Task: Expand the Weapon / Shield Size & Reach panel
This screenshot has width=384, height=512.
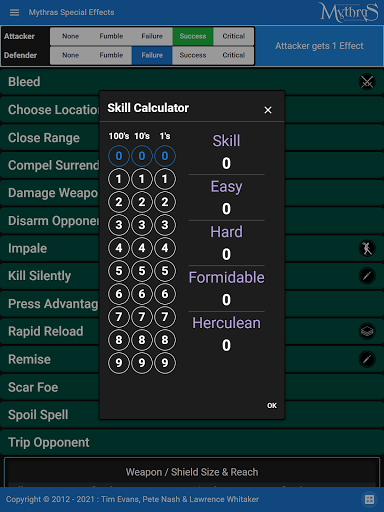Action: [192, 472]
